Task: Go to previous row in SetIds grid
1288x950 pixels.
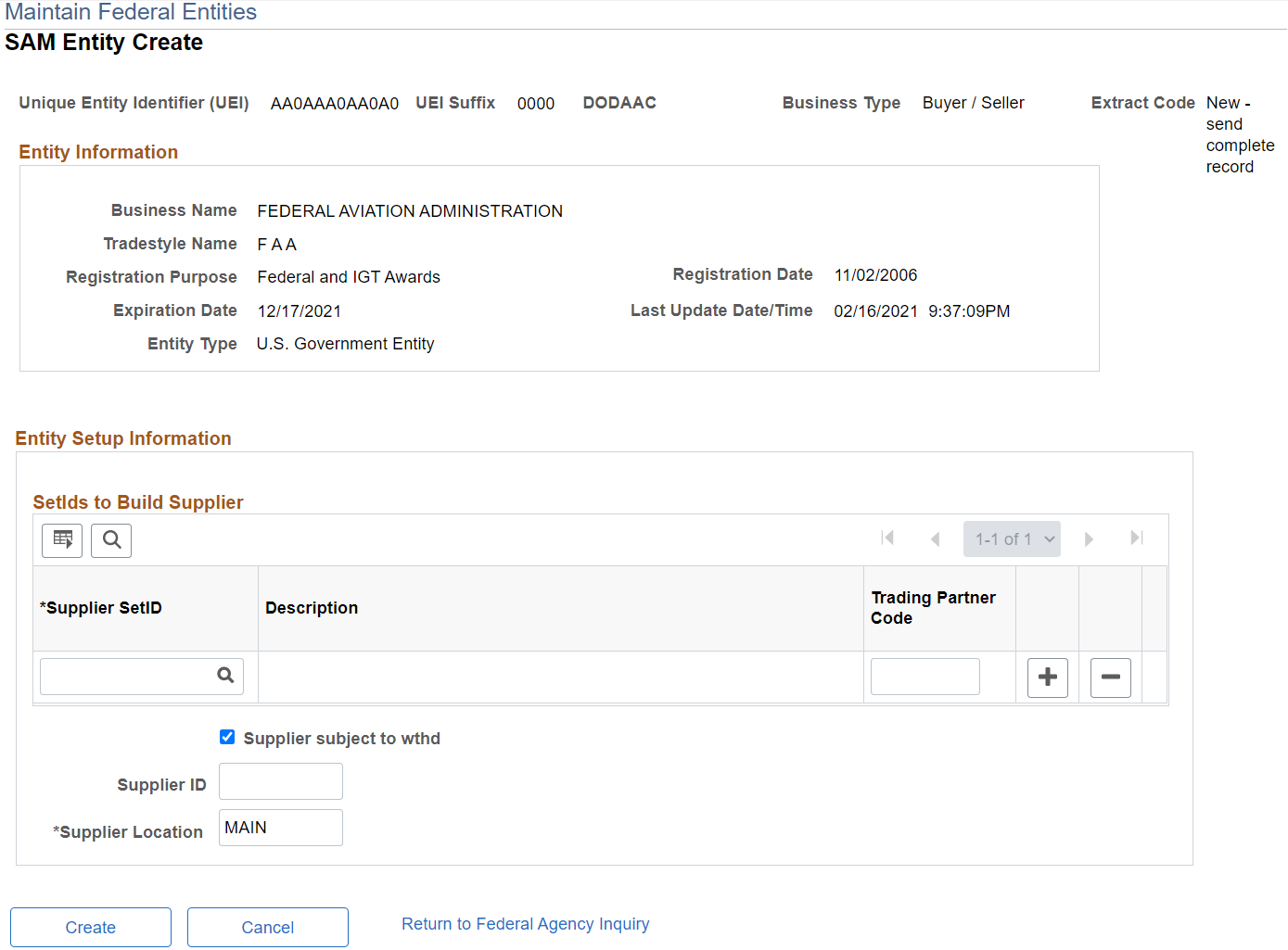Action: point(935,538)
